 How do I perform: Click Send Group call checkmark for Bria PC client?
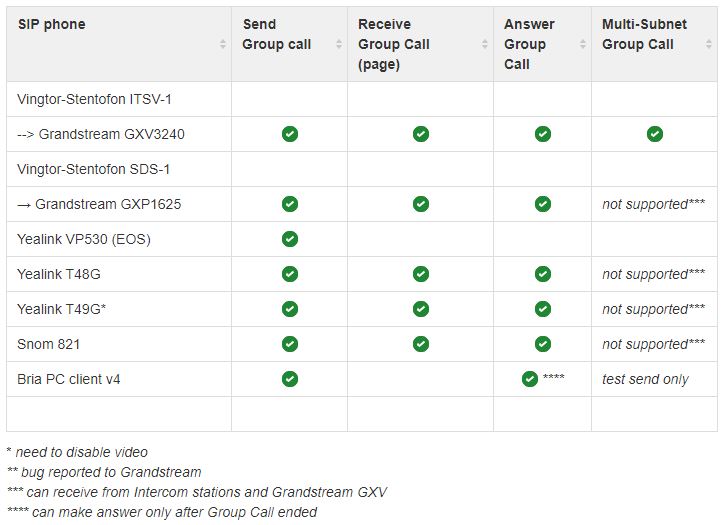coord(290,379)
